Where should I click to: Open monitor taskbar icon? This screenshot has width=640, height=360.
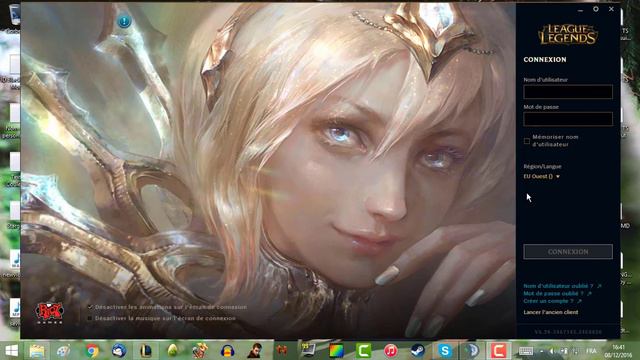(308, 351)
